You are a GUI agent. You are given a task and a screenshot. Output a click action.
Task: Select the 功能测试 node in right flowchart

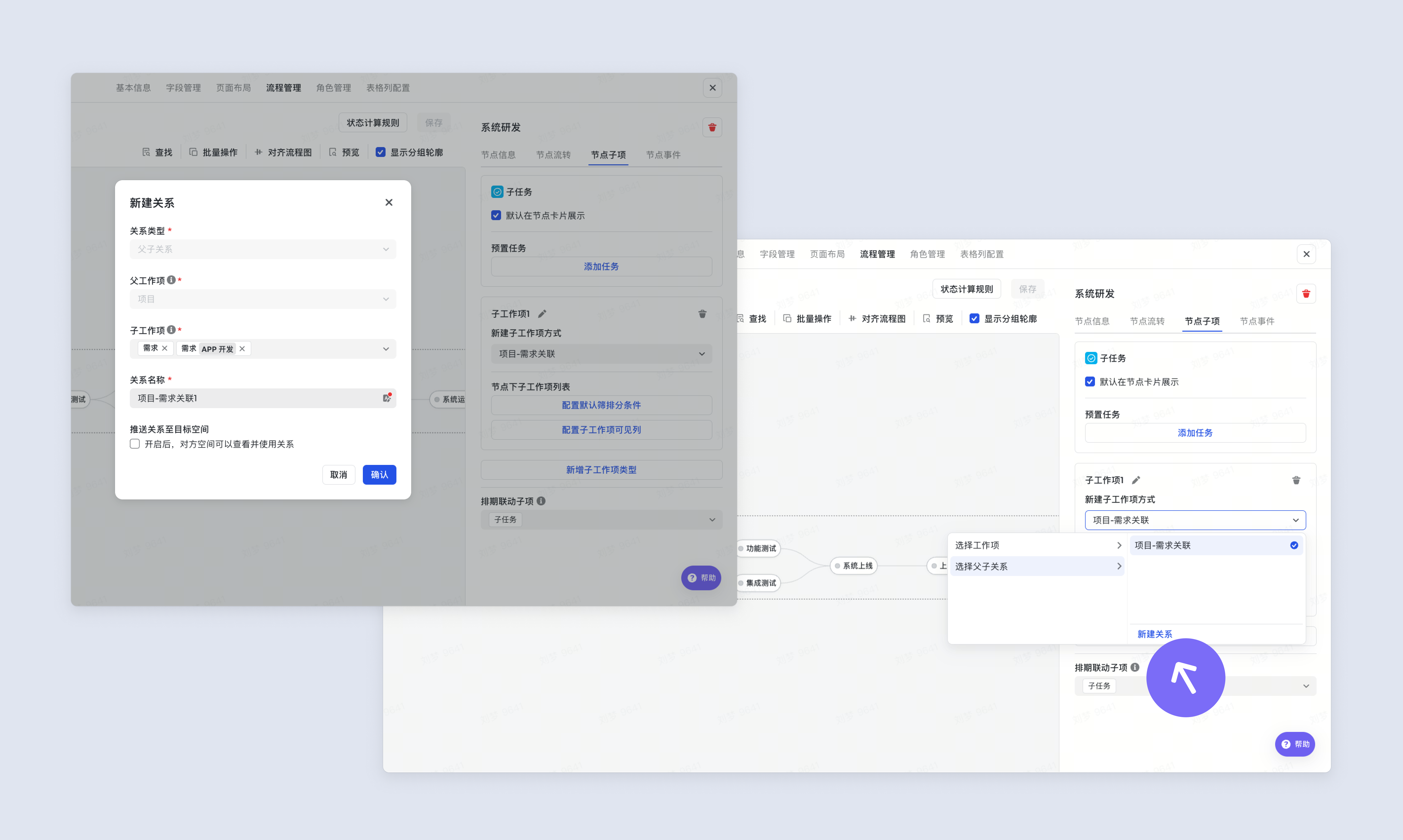coord(759,549)
